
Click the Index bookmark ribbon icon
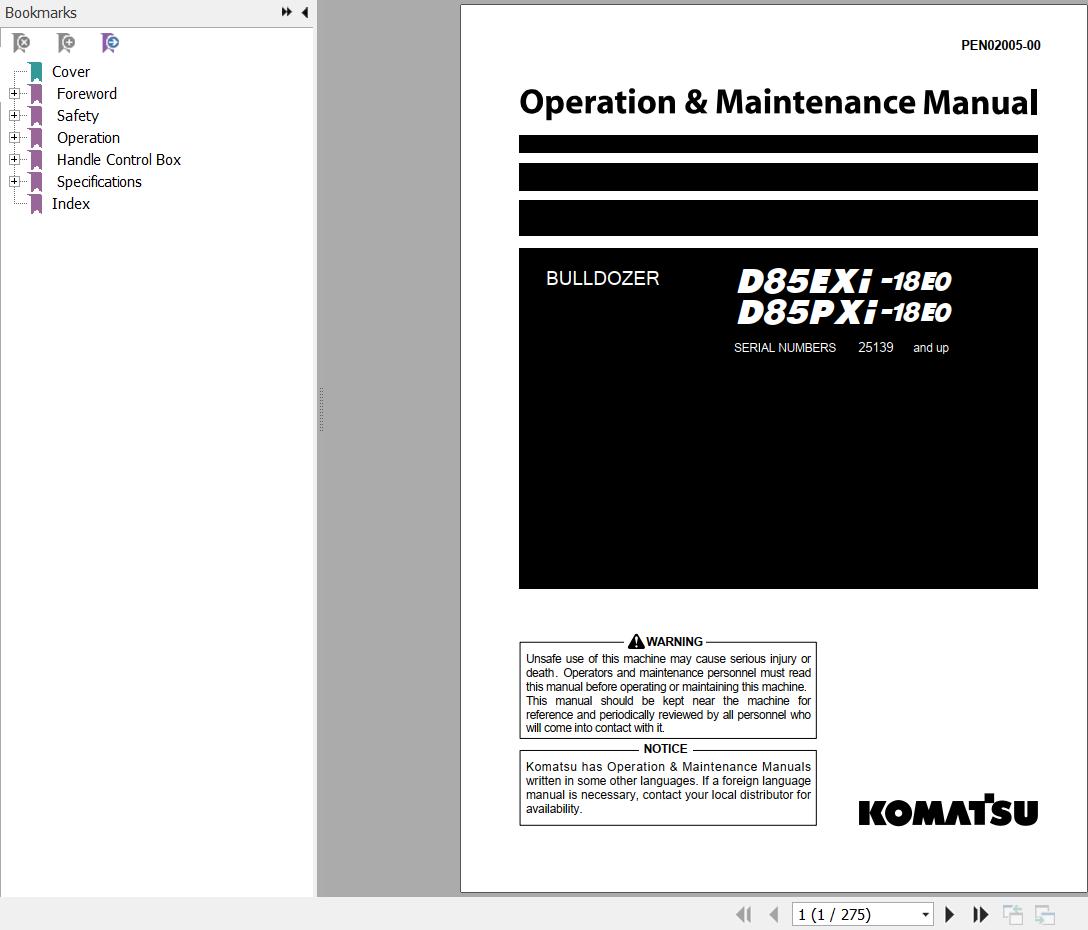tap(36, 204)
